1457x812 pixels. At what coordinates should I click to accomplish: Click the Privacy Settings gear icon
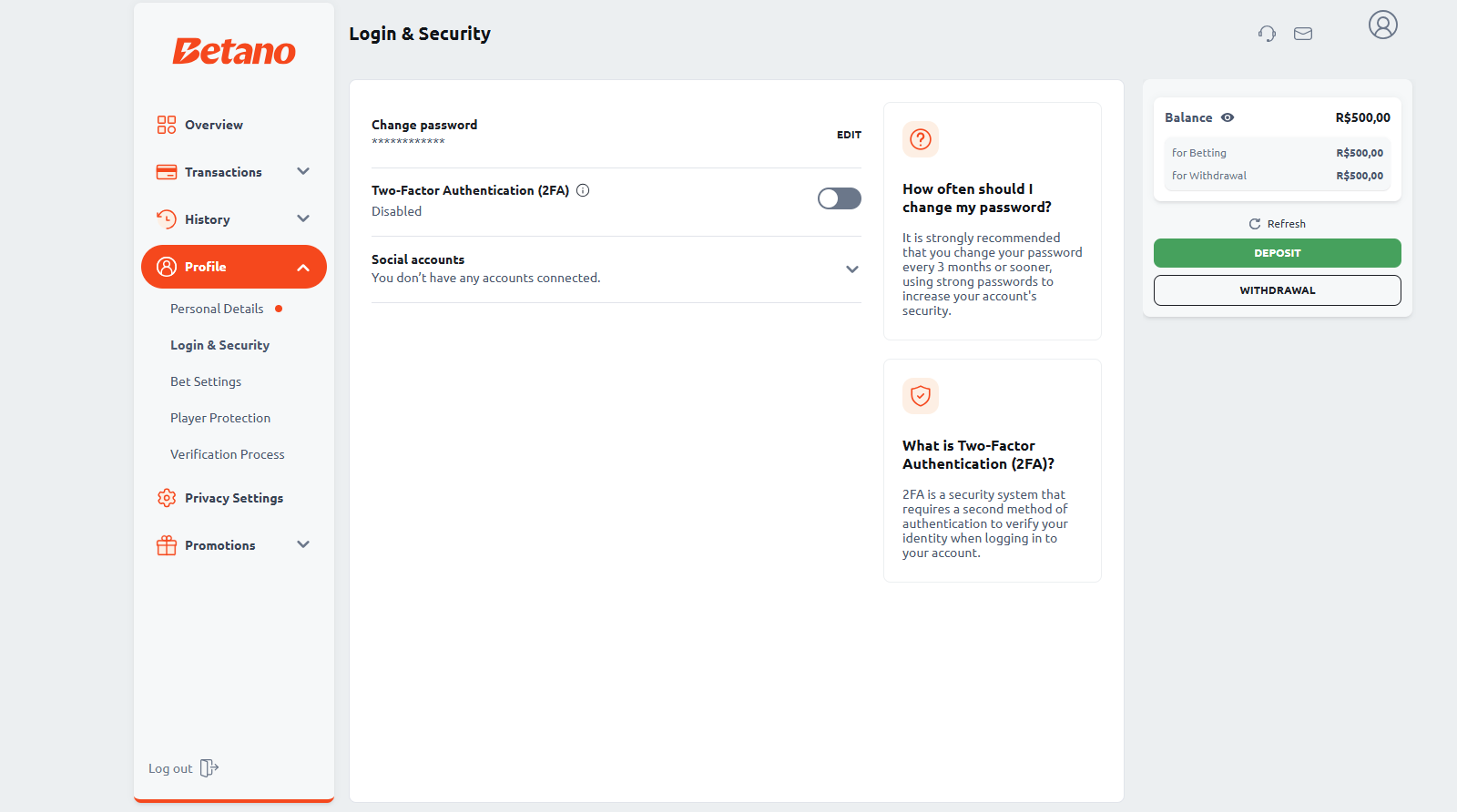pyautogui.click(x=167, y=498)
